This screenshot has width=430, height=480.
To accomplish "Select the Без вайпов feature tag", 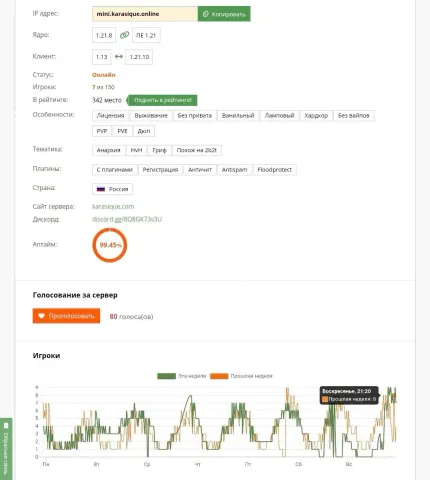I will (354, 116).
